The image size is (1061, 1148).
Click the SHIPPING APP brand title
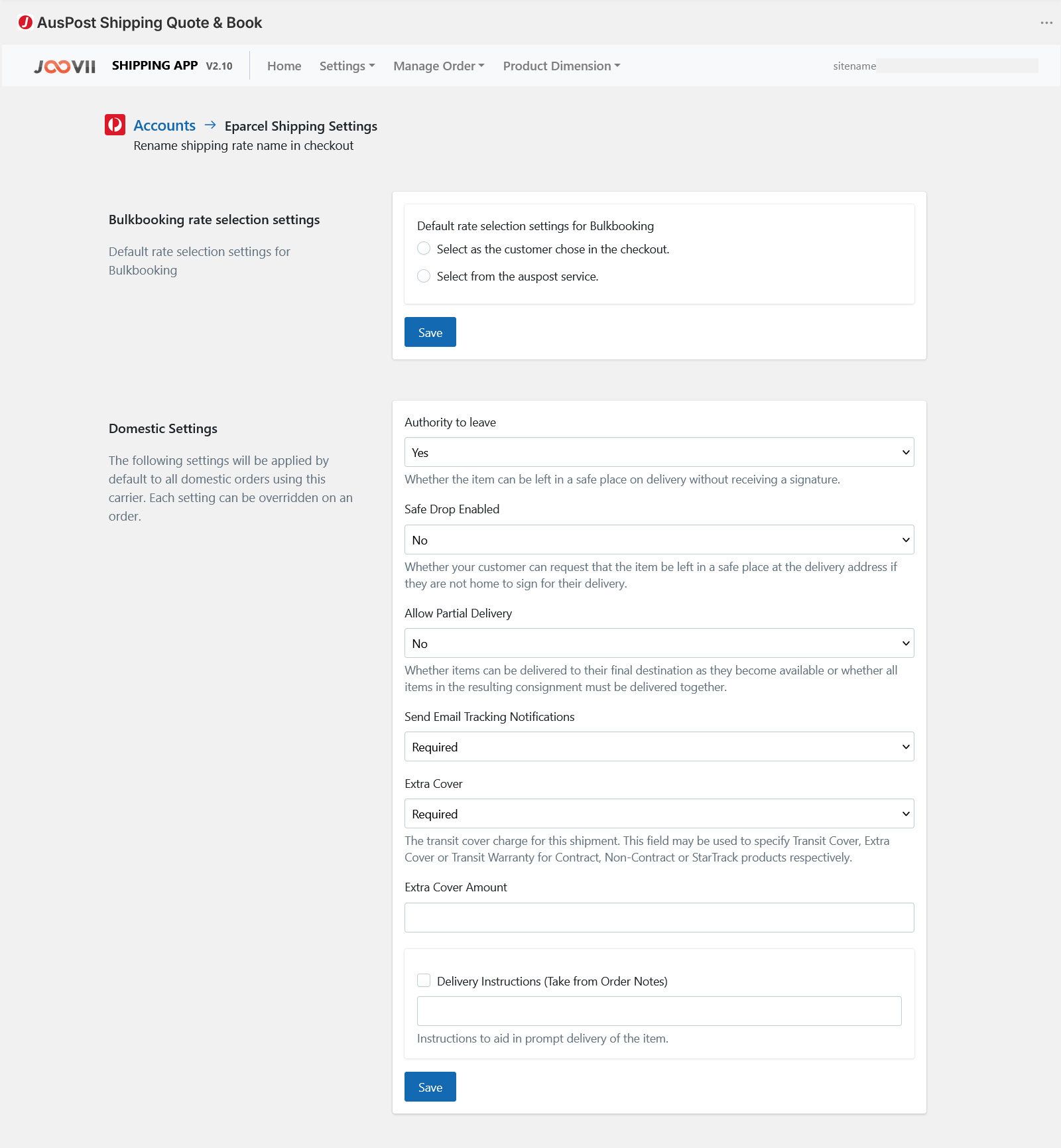(x=155, y=65)
